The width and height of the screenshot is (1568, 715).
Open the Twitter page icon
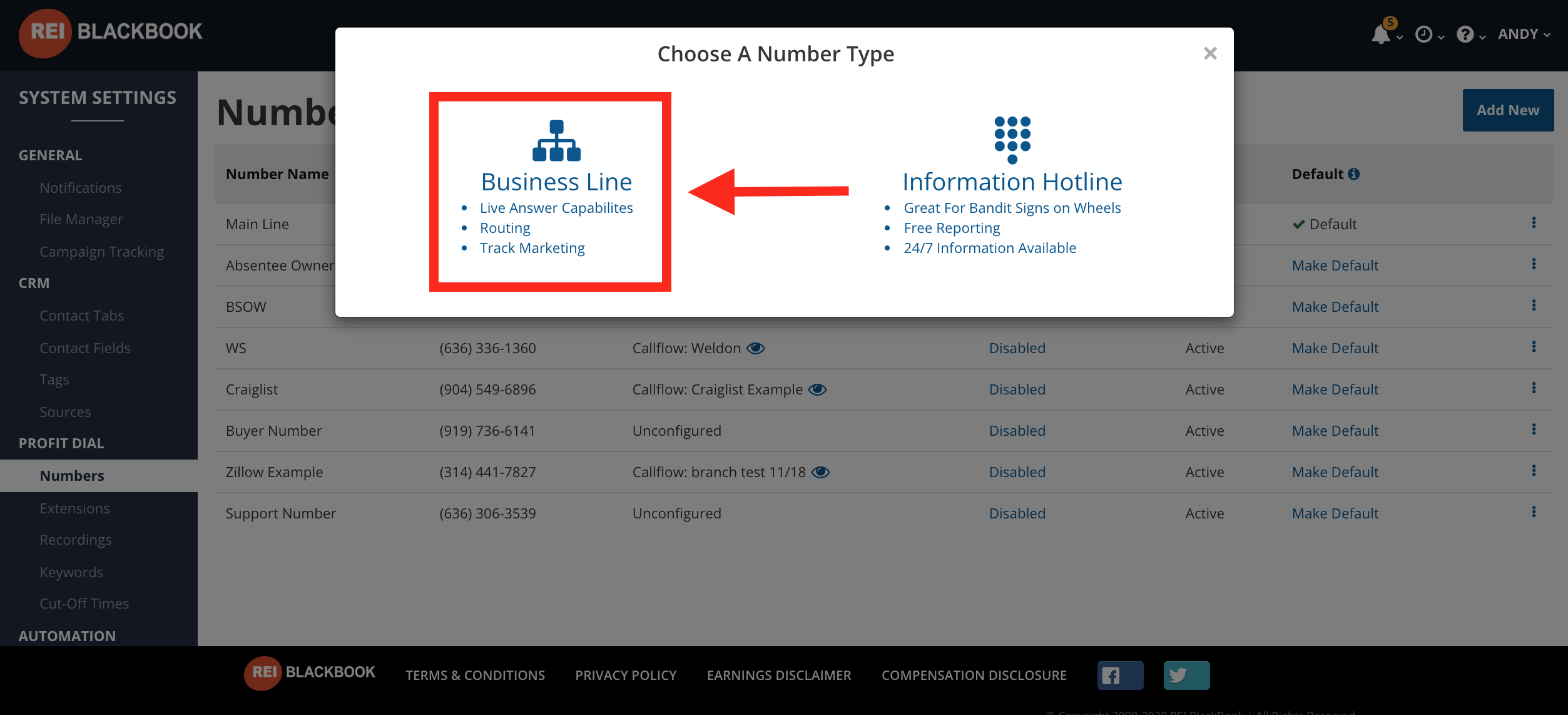click(x=1186, y=676)
